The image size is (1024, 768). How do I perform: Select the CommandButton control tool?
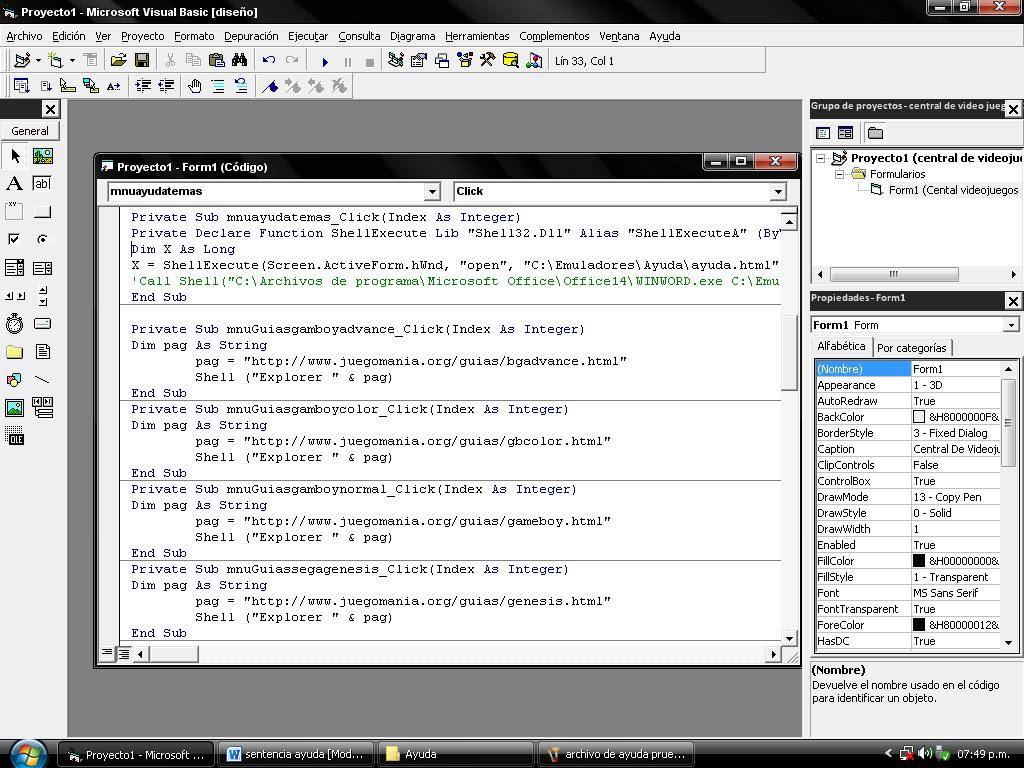tap(42, 212)
